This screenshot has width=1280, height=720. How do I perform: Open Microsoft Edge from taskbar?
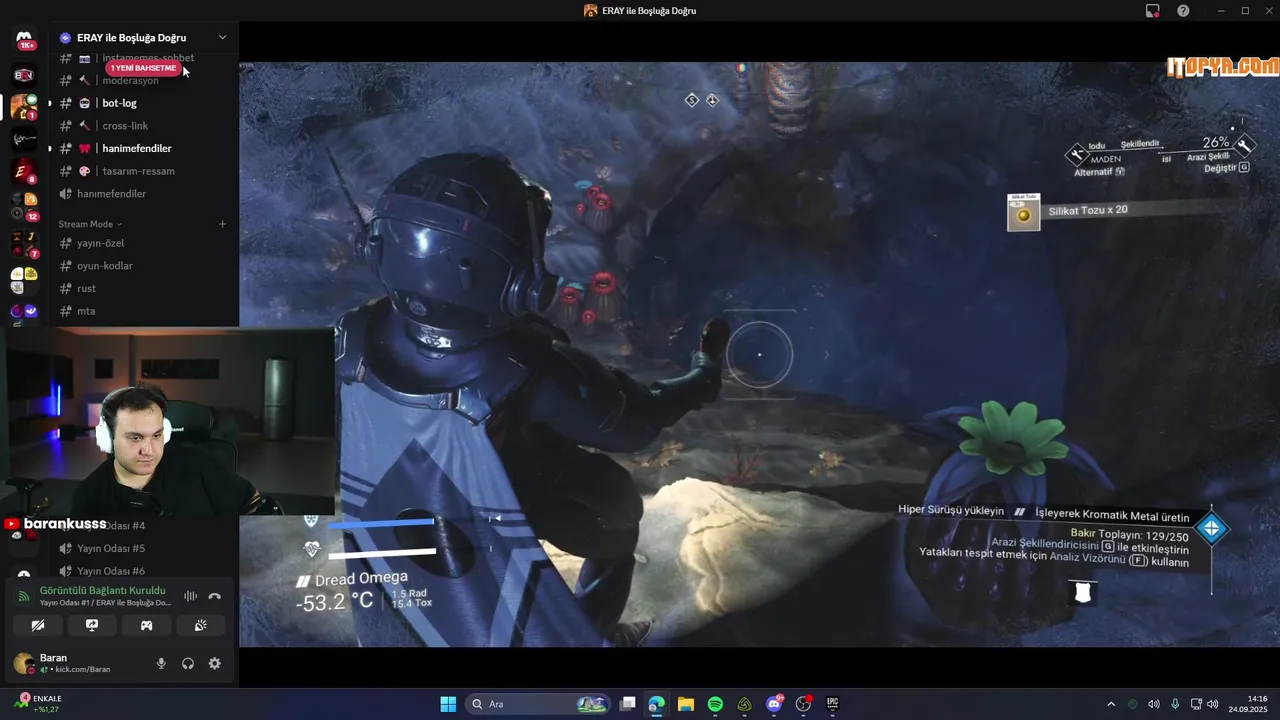(x=656, y=704)
